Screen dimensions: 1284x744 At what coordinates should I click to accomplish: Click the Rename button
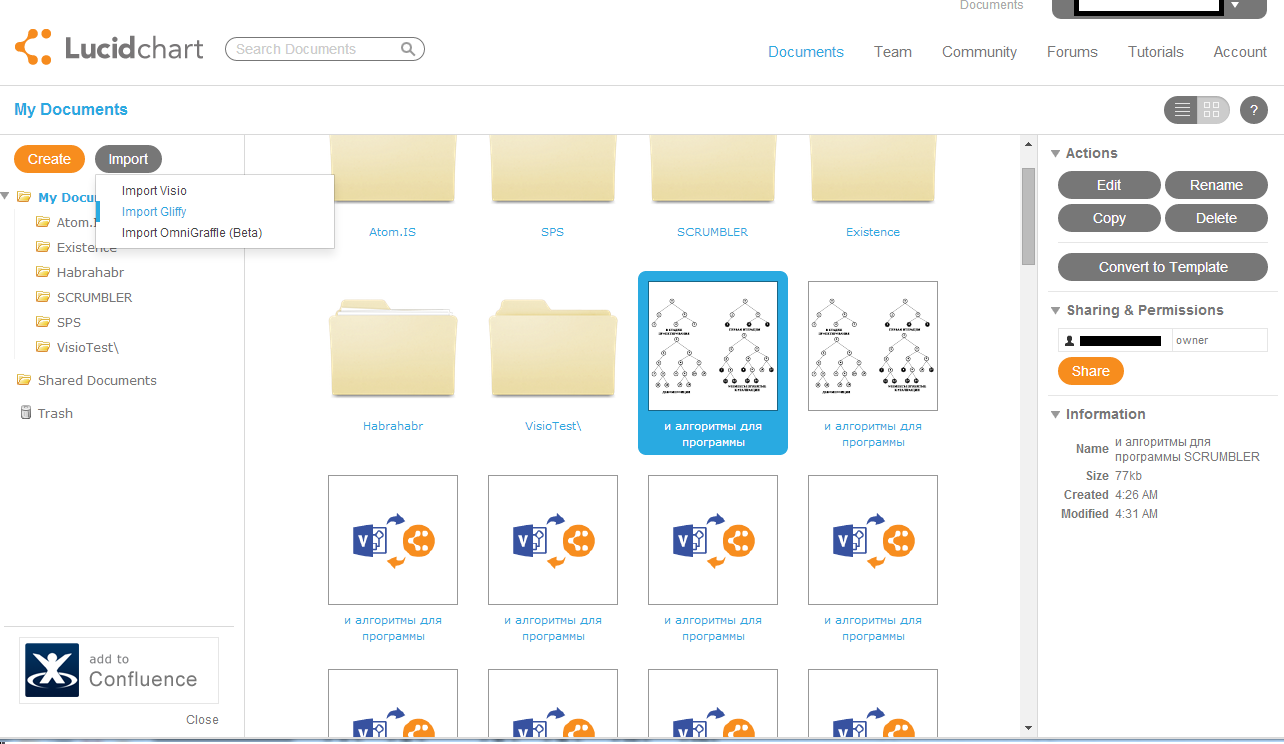click(1216, 185)
